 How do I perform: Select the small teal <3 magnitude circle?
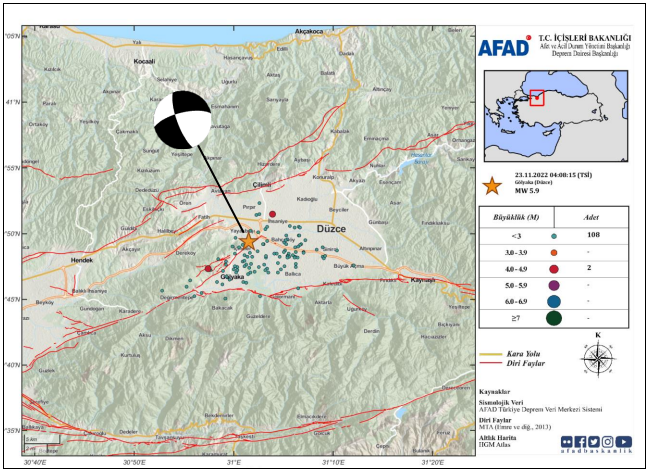coord(554,236)
